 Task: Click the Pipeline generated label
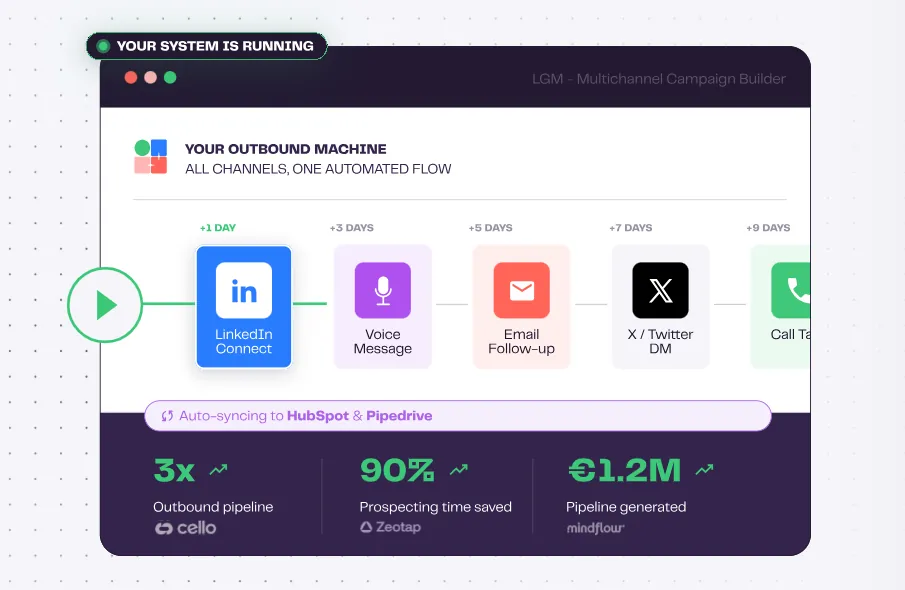pyautogui.click(x=626, y=507)
